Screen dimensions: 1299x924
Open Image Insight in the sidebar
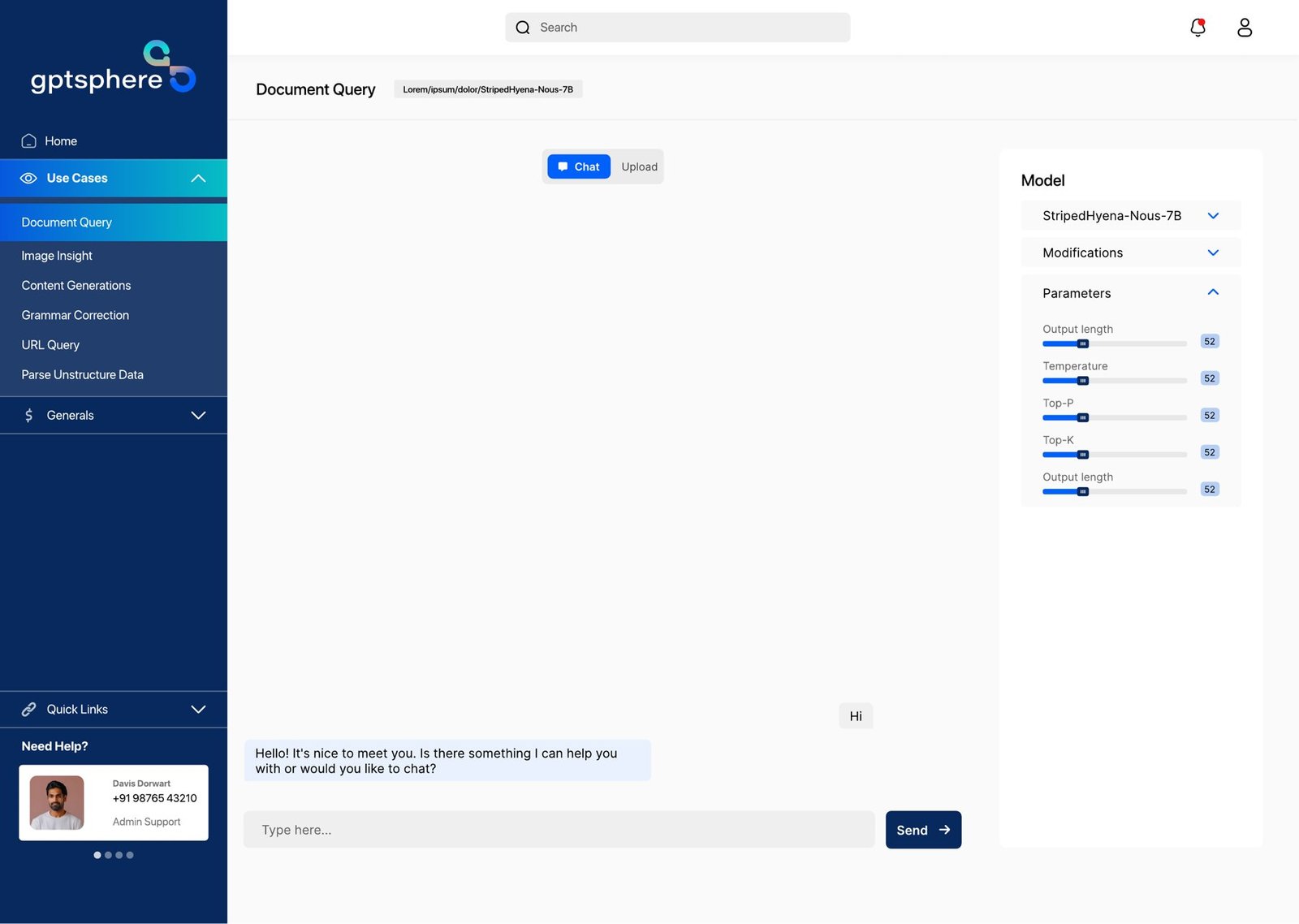point(57,256)
